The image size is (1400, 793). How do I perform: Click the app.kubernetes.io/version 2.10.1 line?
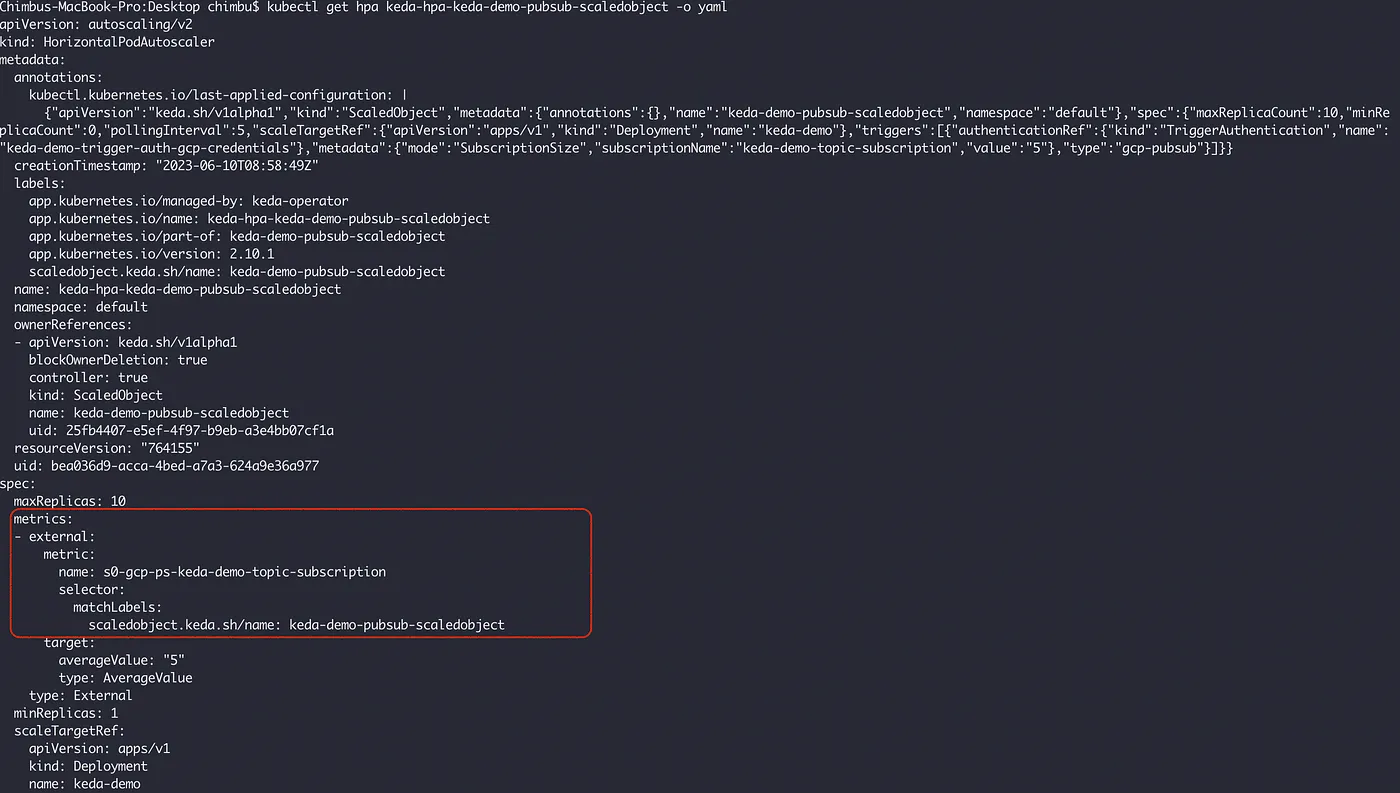152,254
